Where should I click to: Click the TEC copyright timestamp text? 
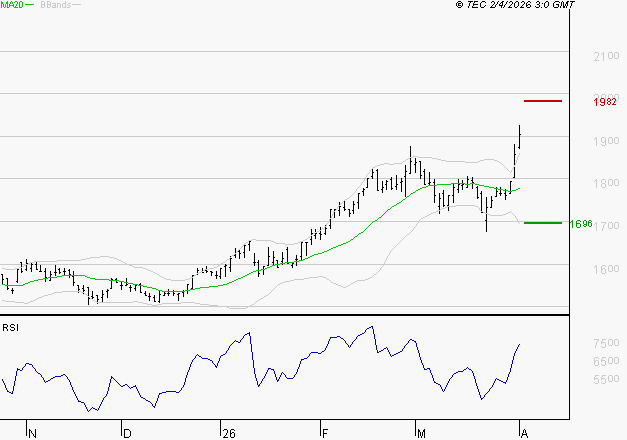[x=515, y=5]
